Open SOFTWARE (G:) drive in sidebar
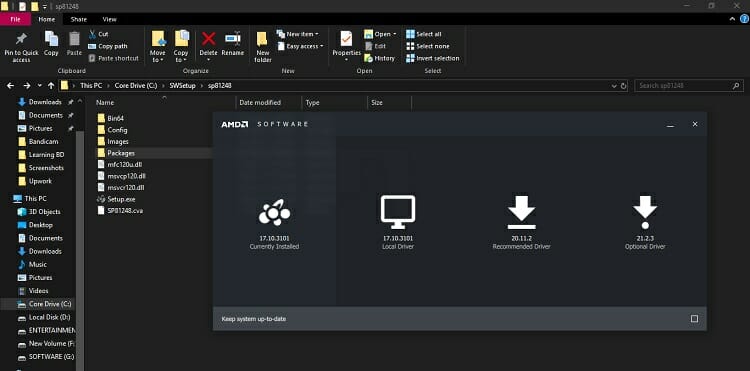This screenshot has height=371, width=750. [x=51, y=357]
